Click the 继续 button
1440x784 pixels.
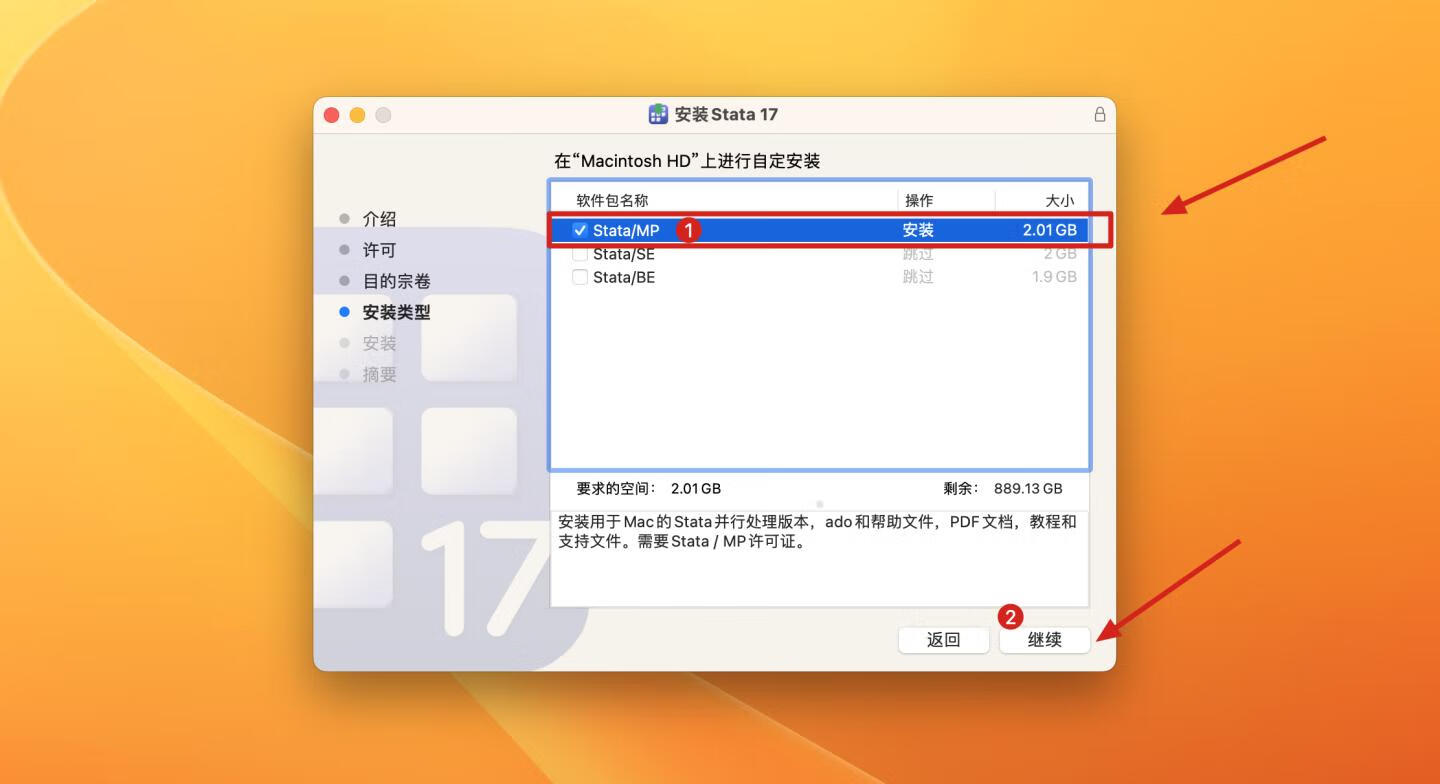tap(1044, 639)
